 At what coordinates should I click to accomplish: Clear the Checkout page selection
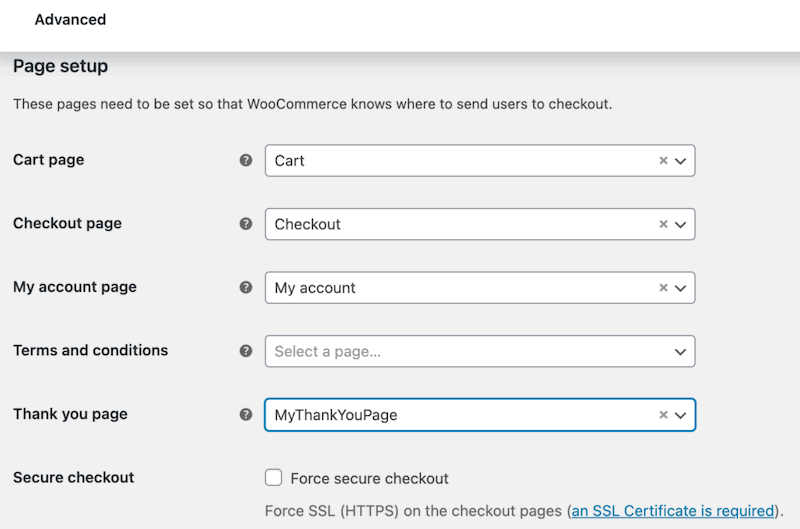click(663, 224)
